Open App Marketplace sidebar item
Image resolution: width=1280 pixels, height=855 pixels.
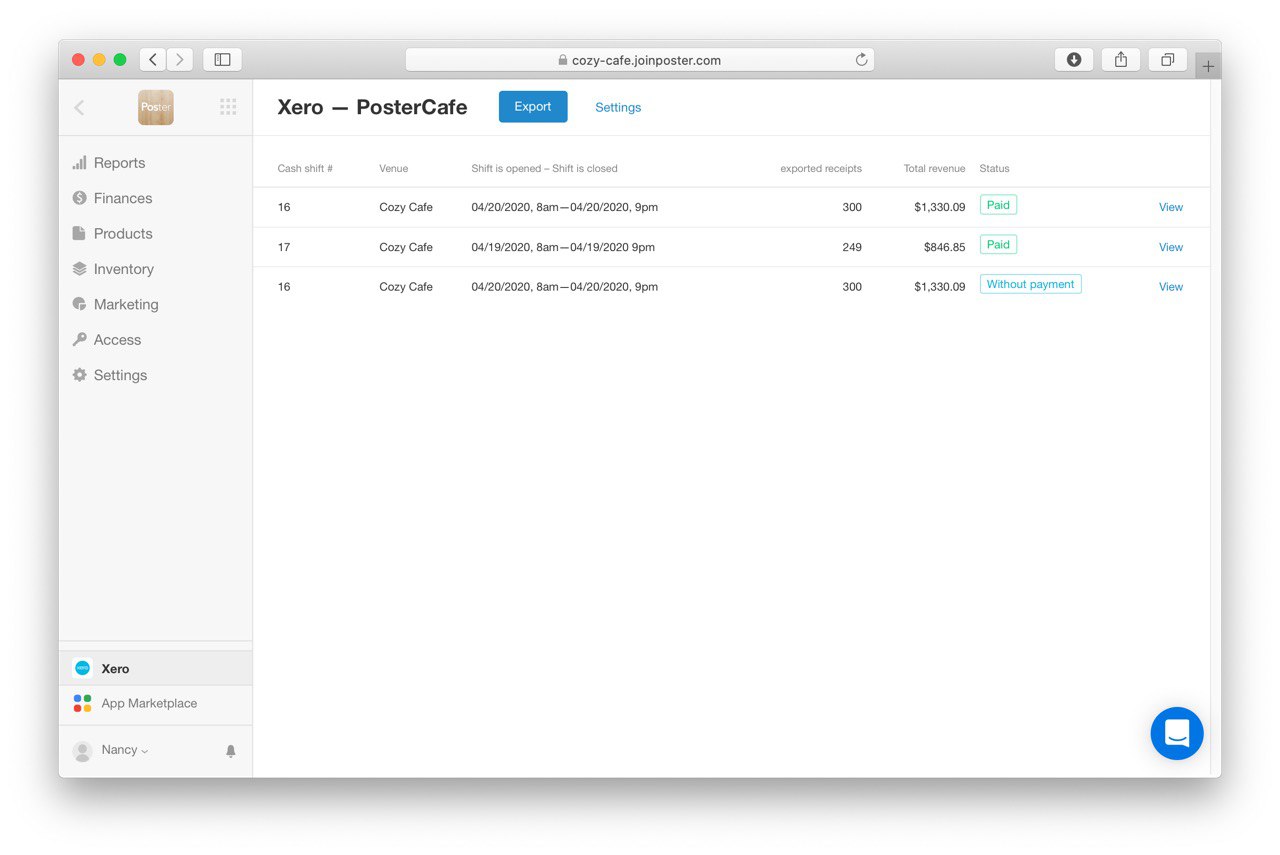tap(155, 703)
